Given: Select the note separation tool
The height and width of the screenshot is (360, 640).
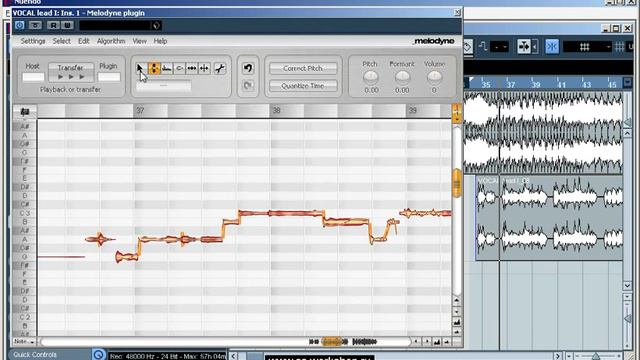Looking at the screenshot, I should pyautogui.click(x=220, y=69).
